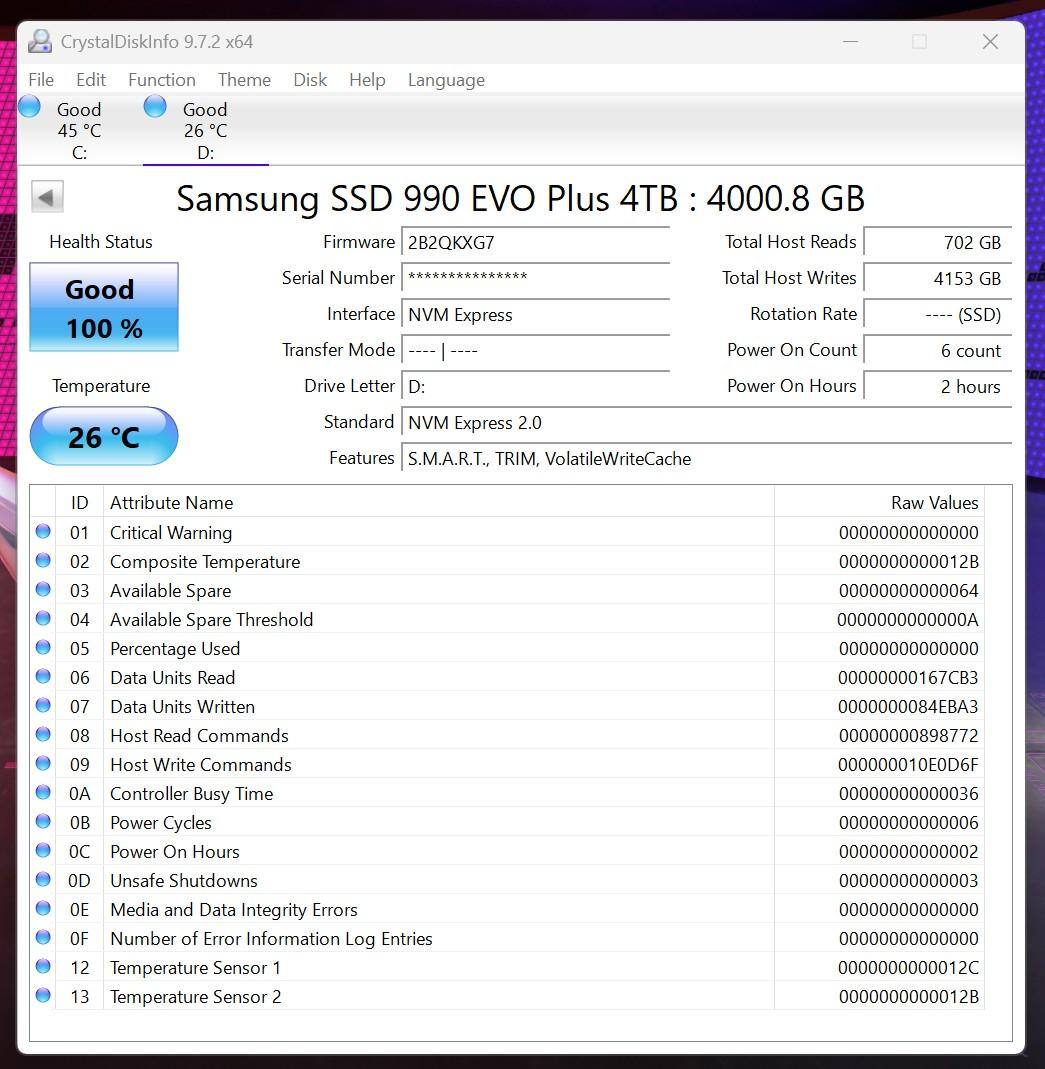Click the Percentage Used status orb

click(x=43, y=648)
